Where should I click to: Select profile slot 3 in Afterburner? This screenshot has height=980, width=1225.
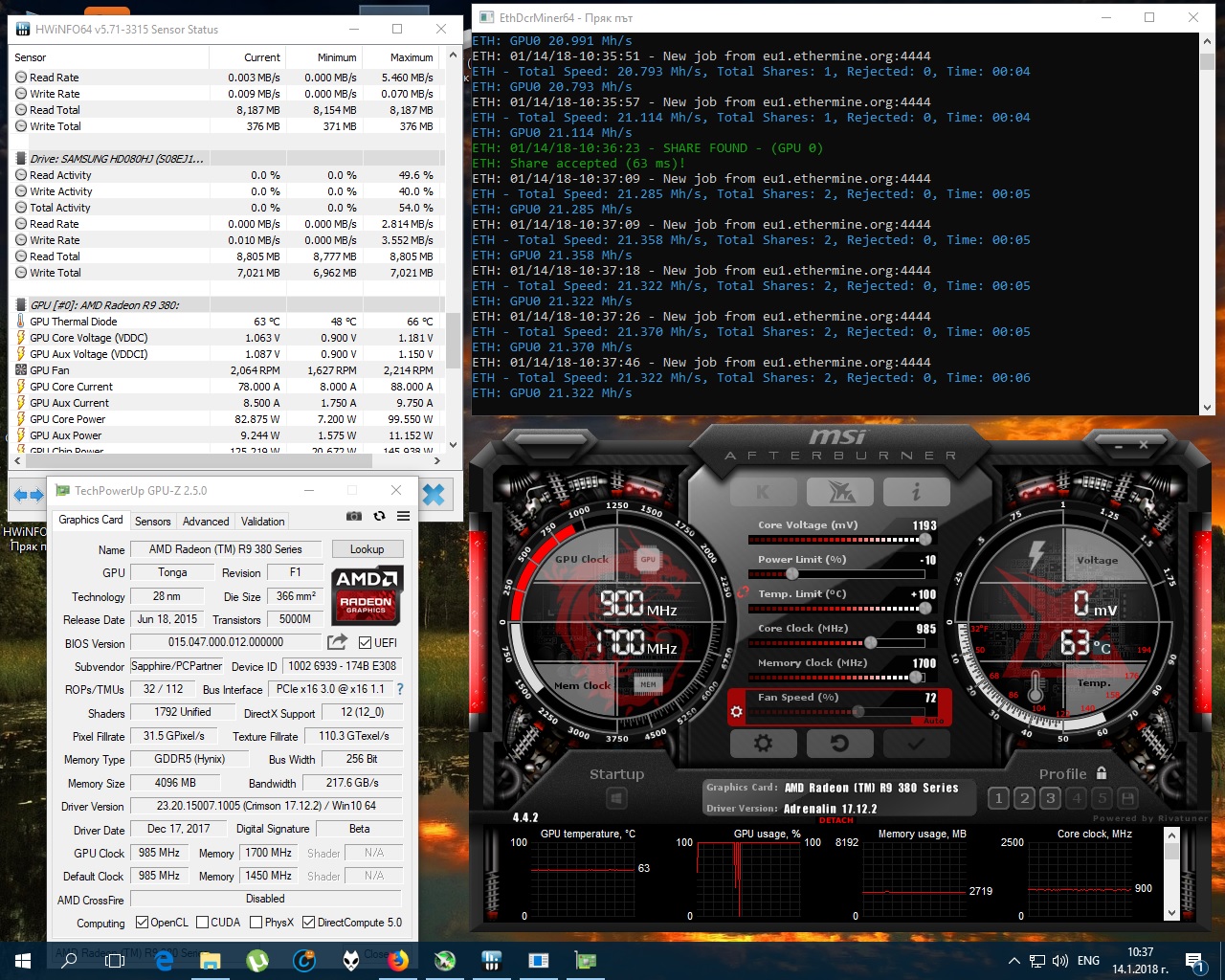click(1051, 798)
